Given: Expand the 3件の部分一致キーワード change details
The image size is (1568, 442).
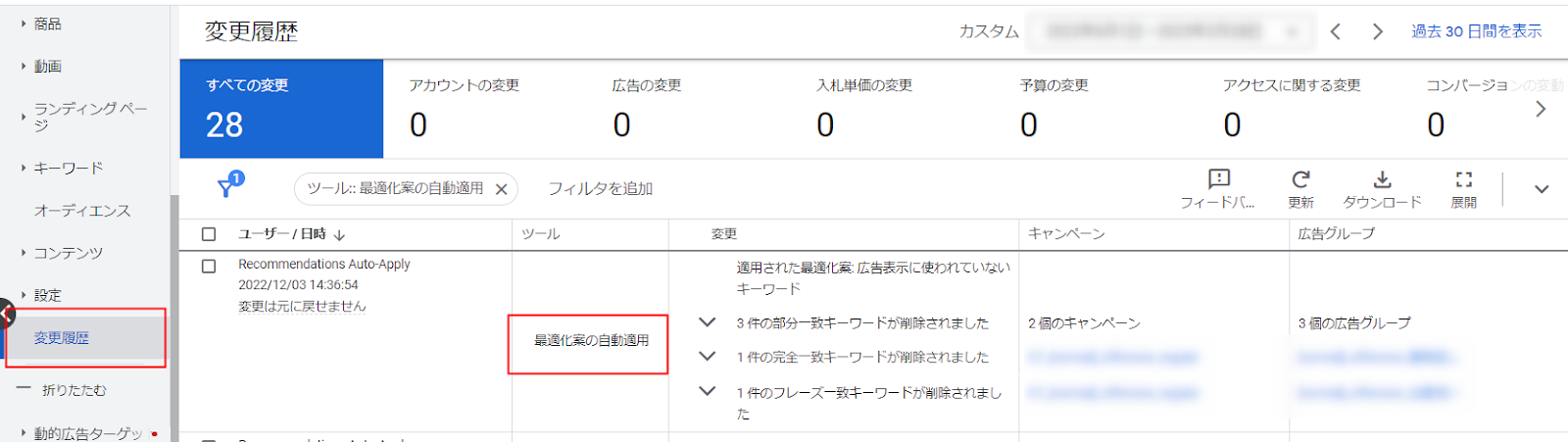Looking at the screenshot, I should point(707,322).
